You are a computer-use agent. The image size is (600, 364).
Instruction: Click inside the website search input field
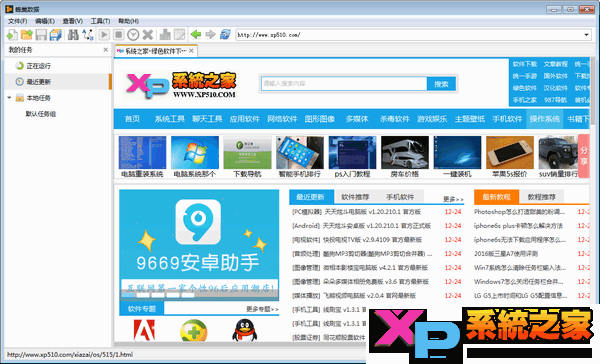344,84
